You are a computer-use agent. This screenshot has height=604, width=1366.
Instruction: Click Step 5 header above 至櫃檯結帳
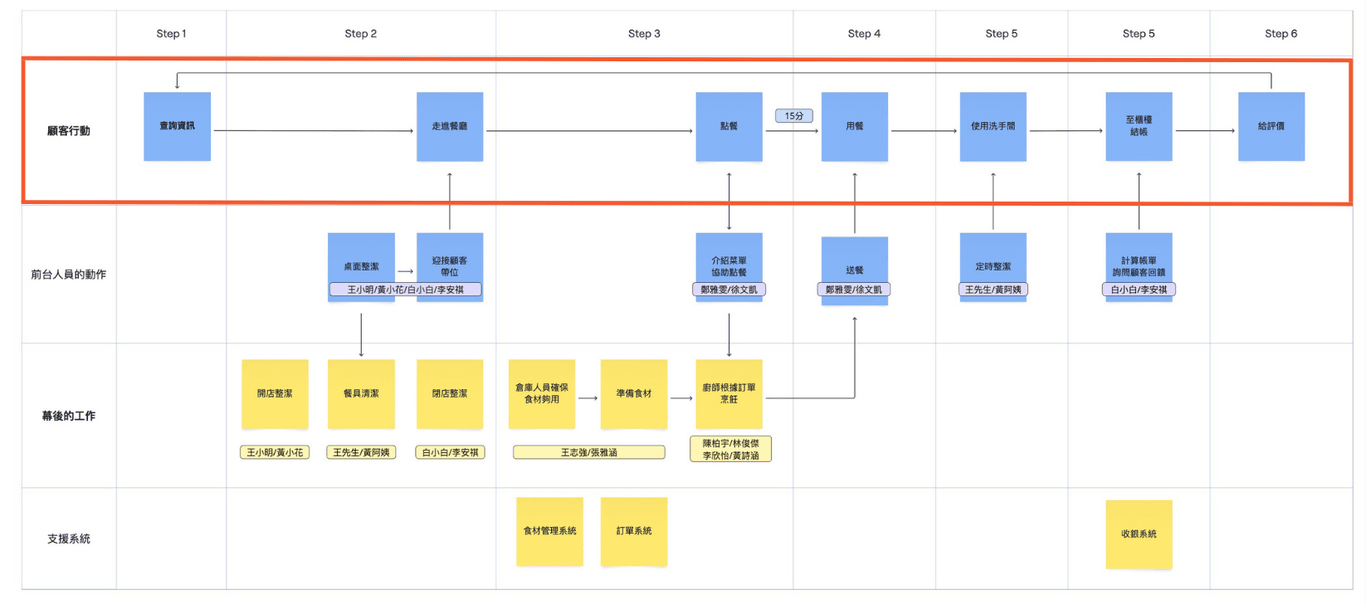click(1138, 34)
